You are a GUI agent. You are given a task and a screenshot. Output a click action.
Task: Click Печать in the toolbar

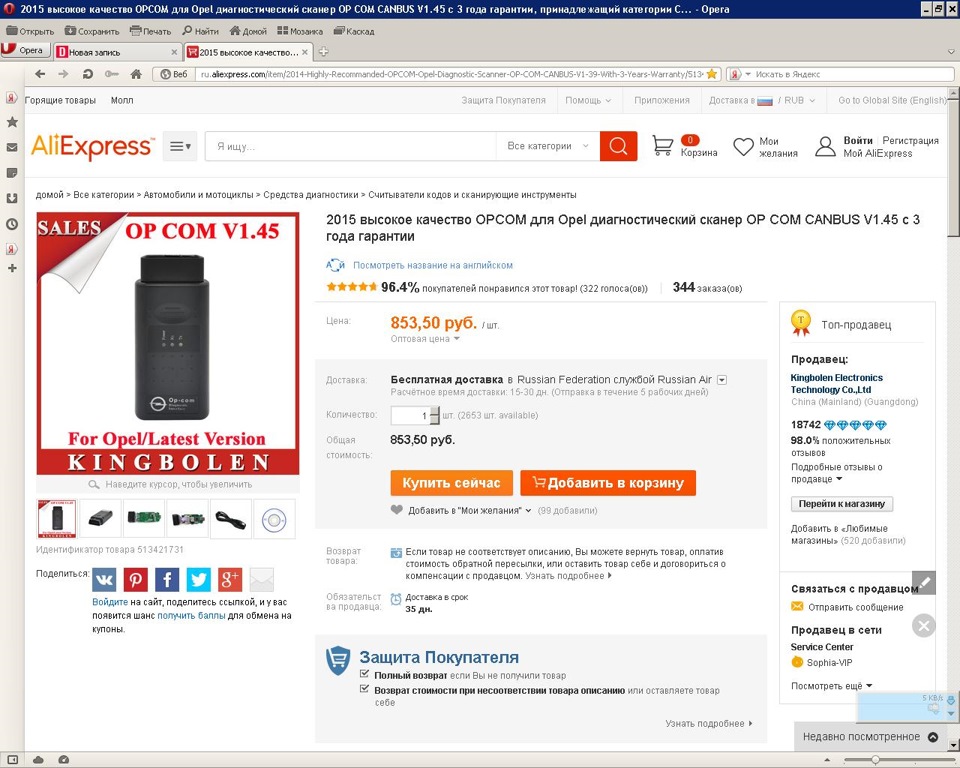tap(151, 31)
